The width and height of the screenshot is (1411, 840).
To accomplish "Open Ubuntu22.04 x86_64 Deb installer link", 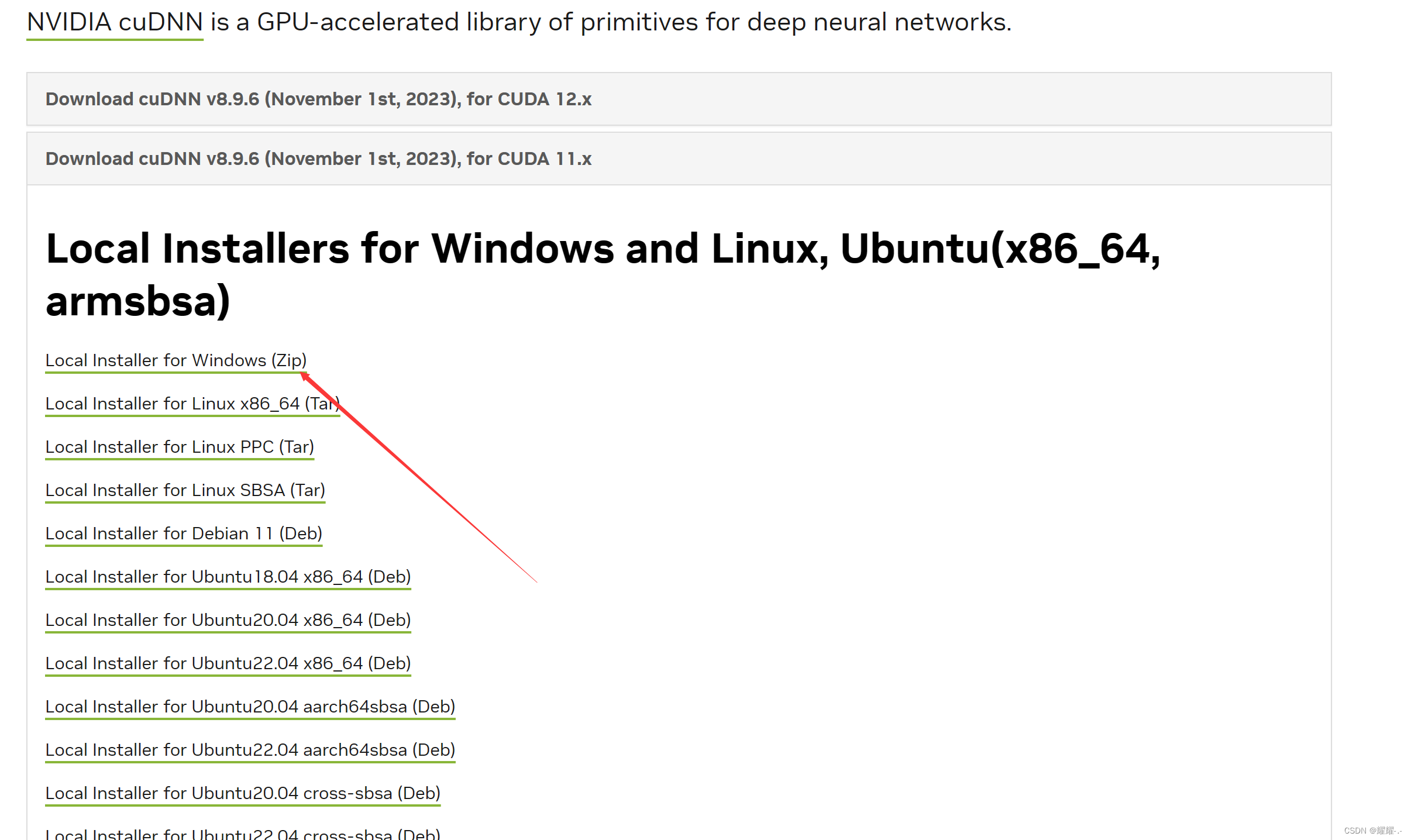I will click(x=228, y=663).
